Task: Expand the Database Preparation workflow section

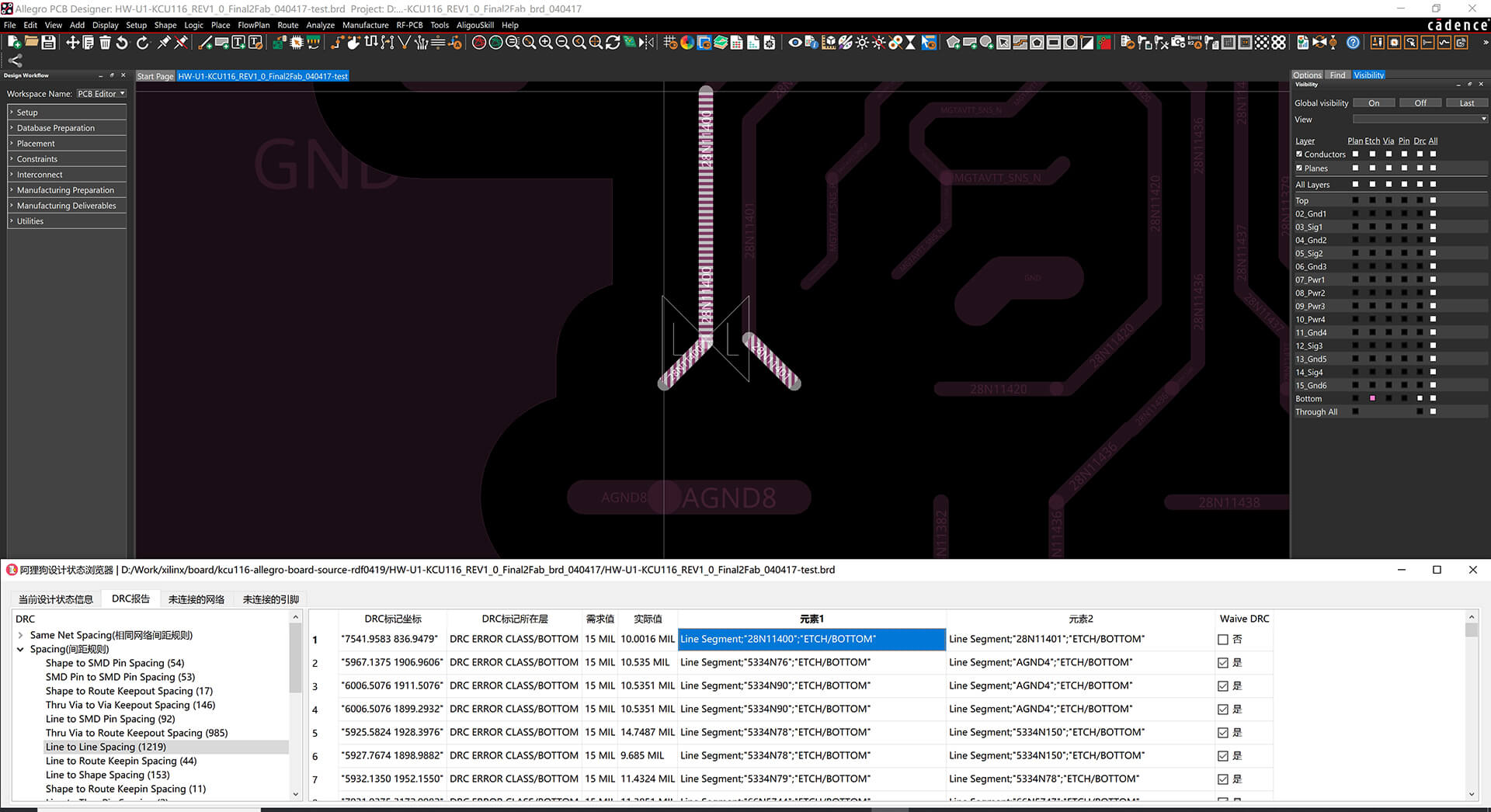Action: (67, 128)
